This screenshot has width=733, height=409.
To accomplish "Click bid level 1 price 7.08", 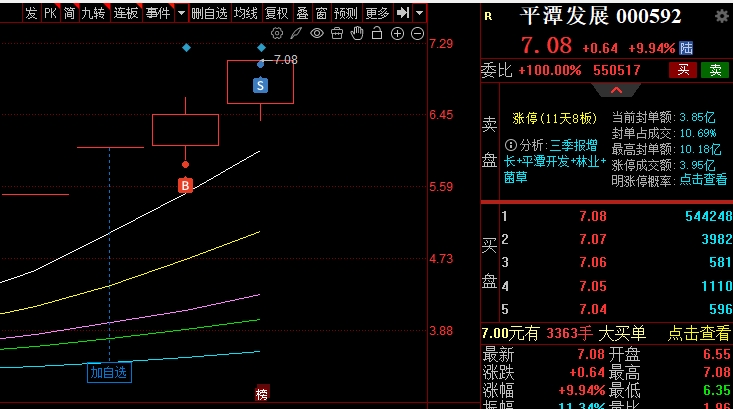I will coord(593,216).
